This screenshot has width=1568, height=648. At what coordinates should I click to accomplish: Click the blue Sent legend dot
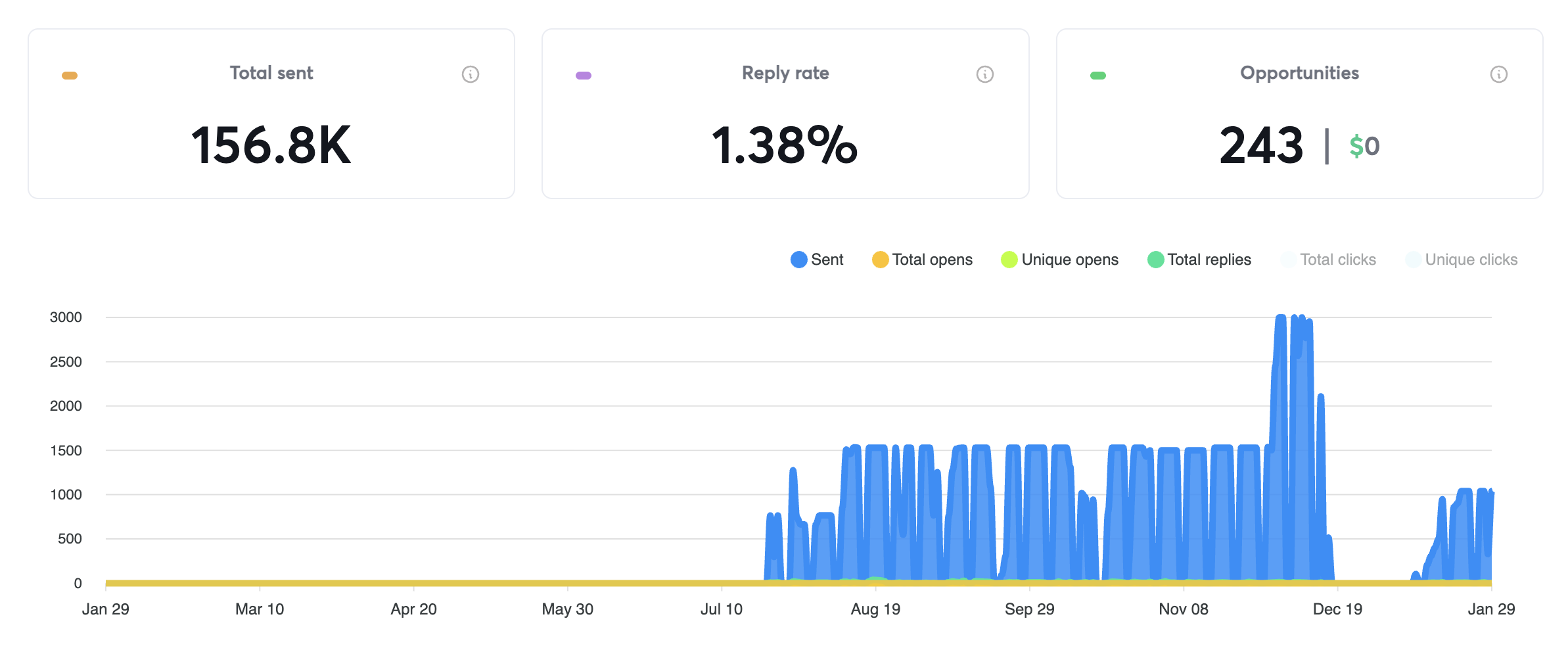point(798,260)
